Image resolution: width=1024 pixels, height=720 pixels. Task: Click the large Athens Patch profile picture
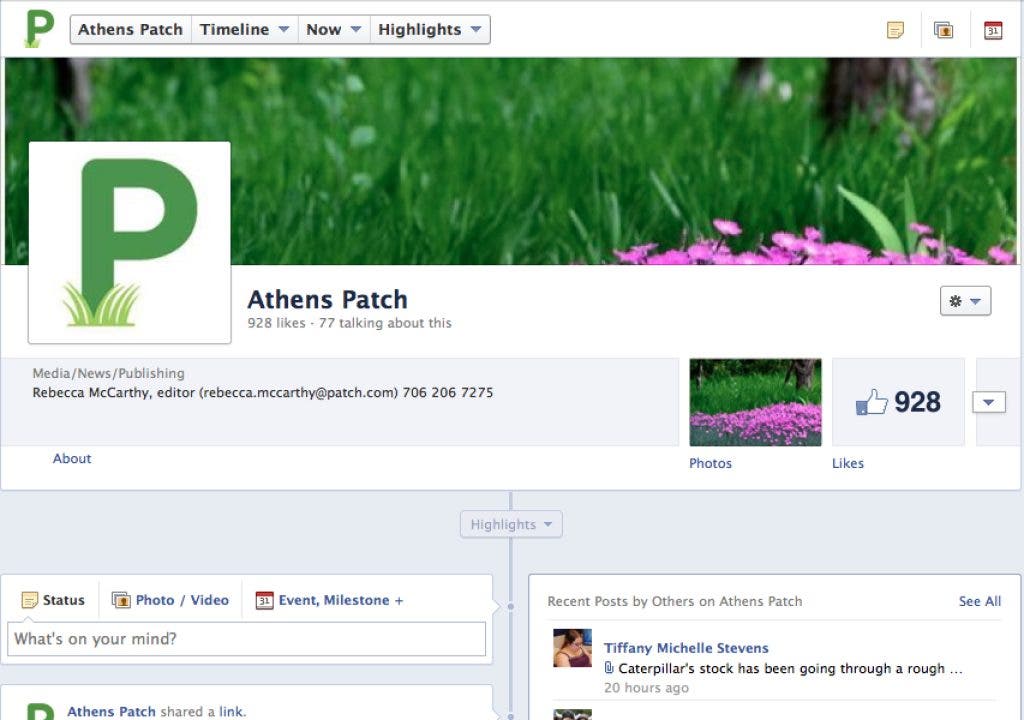[129, 242]
